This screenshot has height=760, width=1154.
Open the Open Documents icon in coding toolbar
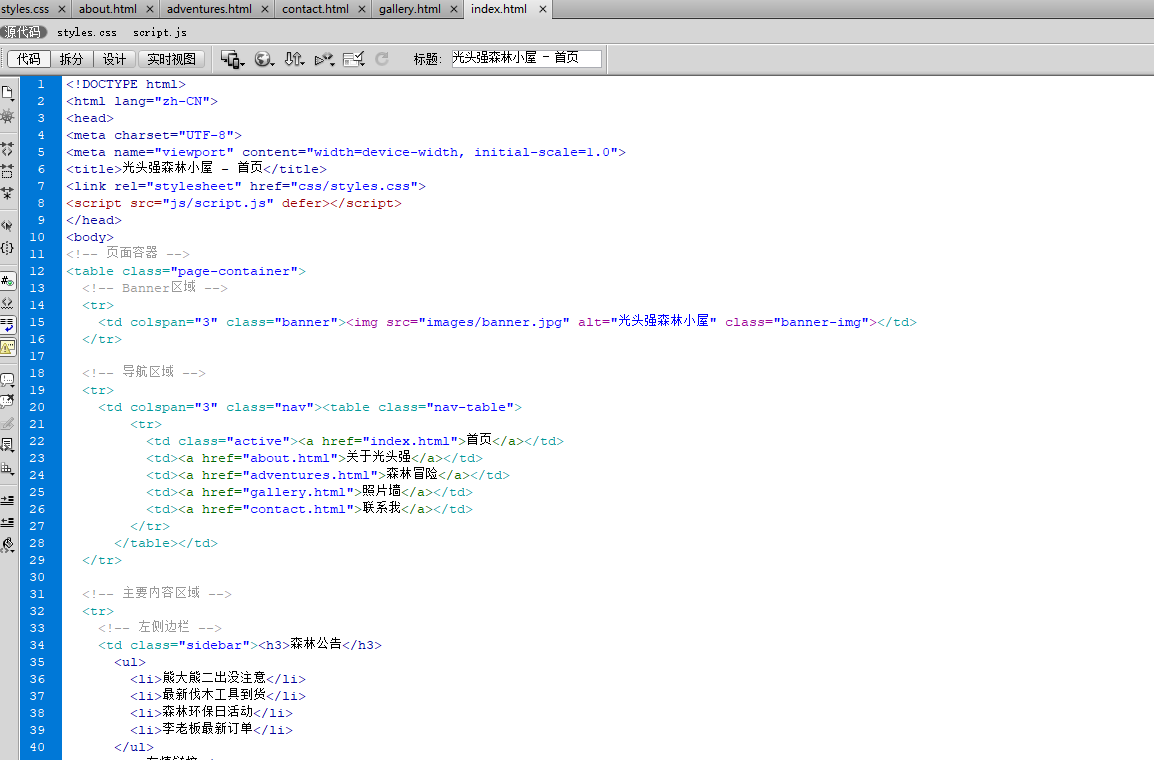click(x=7, y=93)
